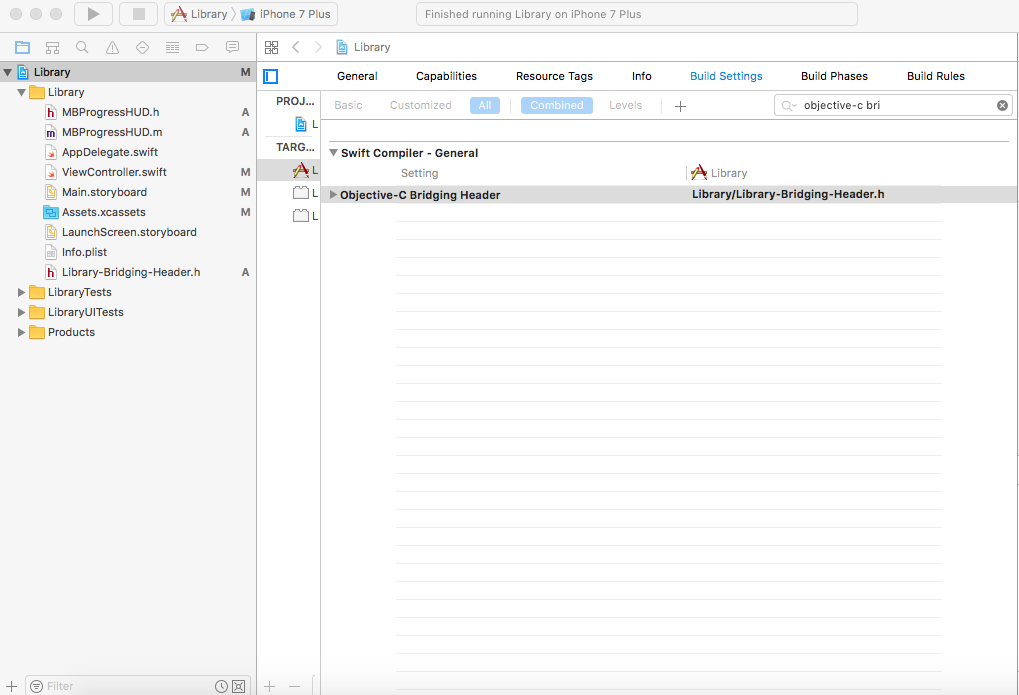Select the Basic settings filter
Screen dimensions: 1019x695
(x=348, y=104)
